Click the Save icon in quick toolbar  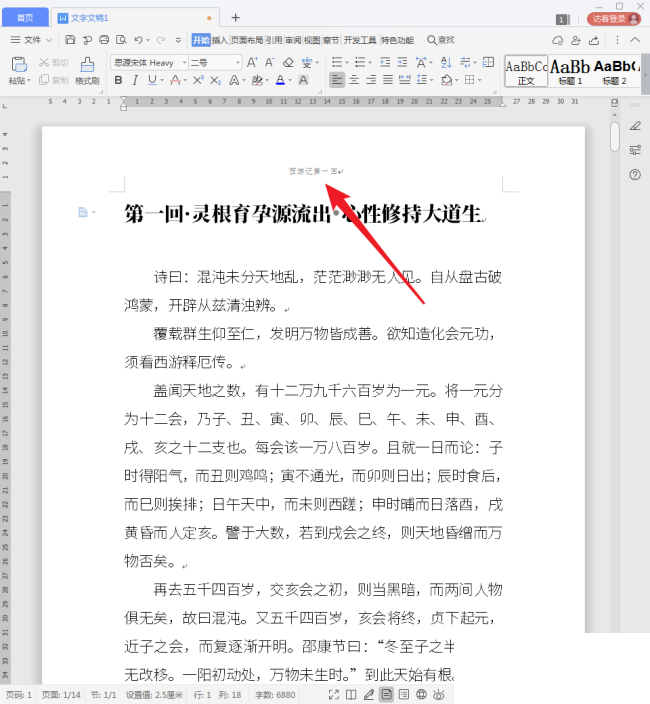(x=70, y=40)
